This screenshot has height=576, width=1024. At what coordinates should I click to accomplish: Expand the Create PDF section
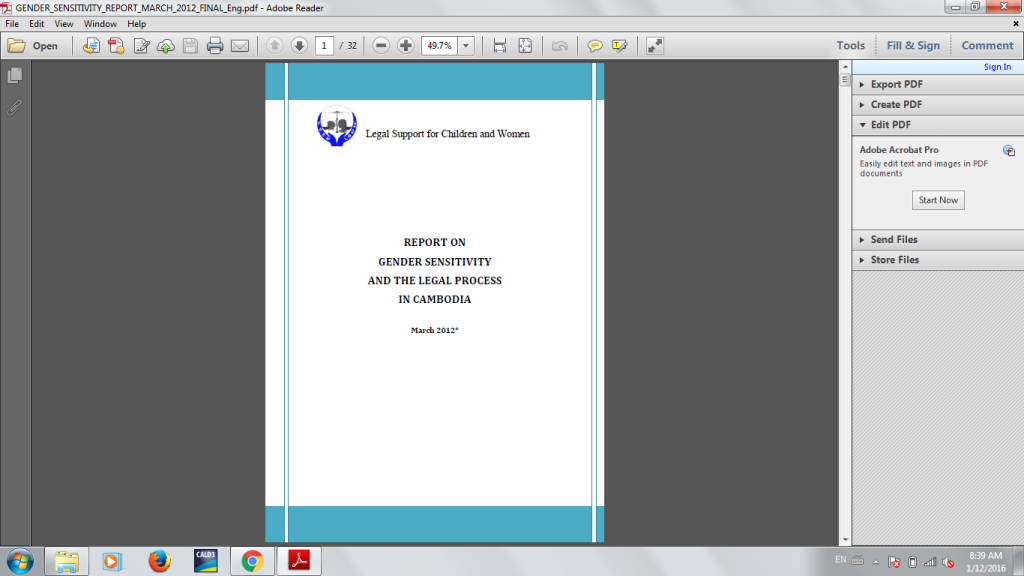896,105
